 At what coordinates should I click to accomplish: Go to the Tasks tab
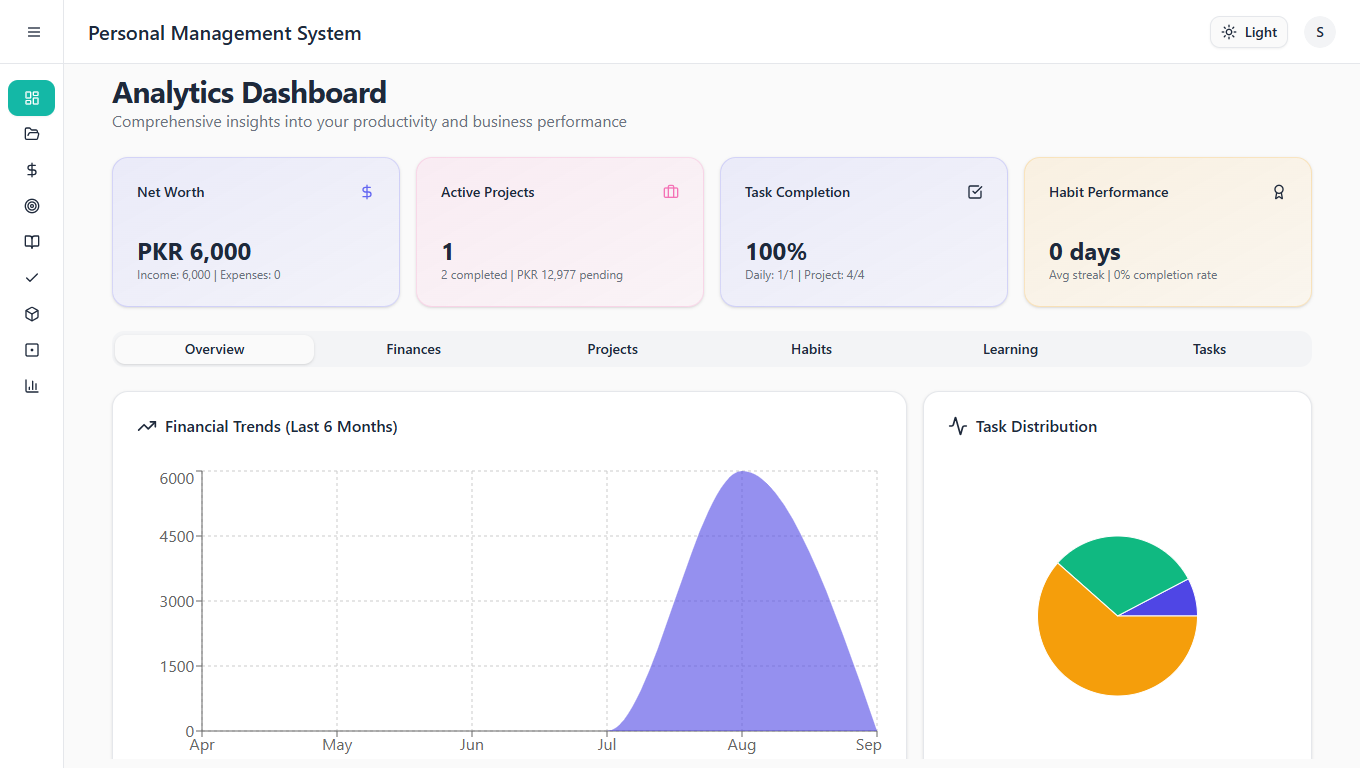point(1209,349)
